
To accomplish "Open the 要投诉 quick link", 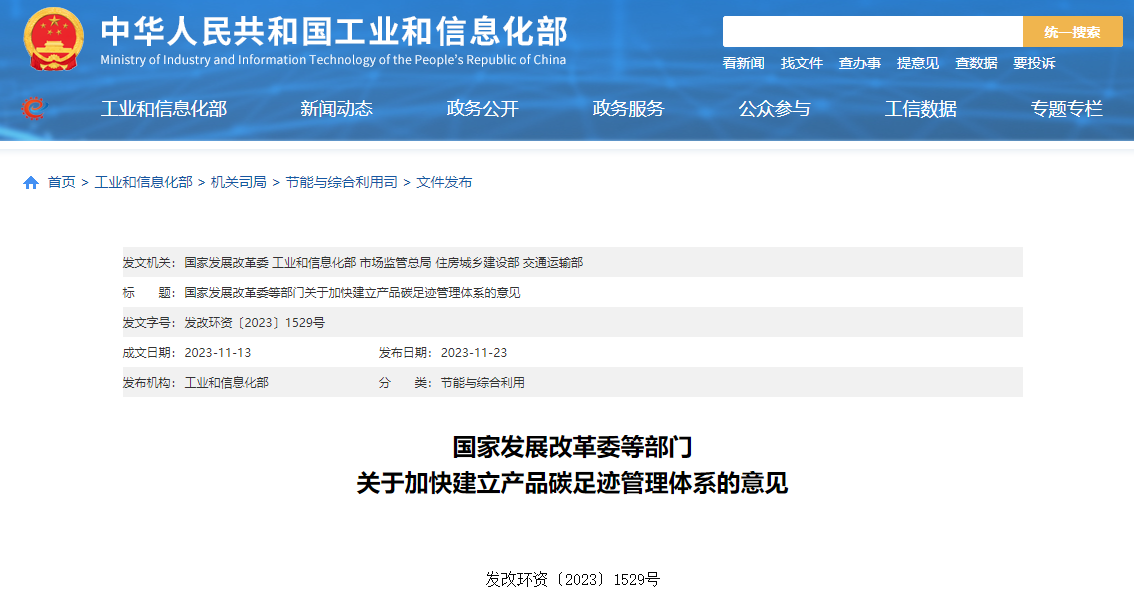I will [x=1034, y=64].
